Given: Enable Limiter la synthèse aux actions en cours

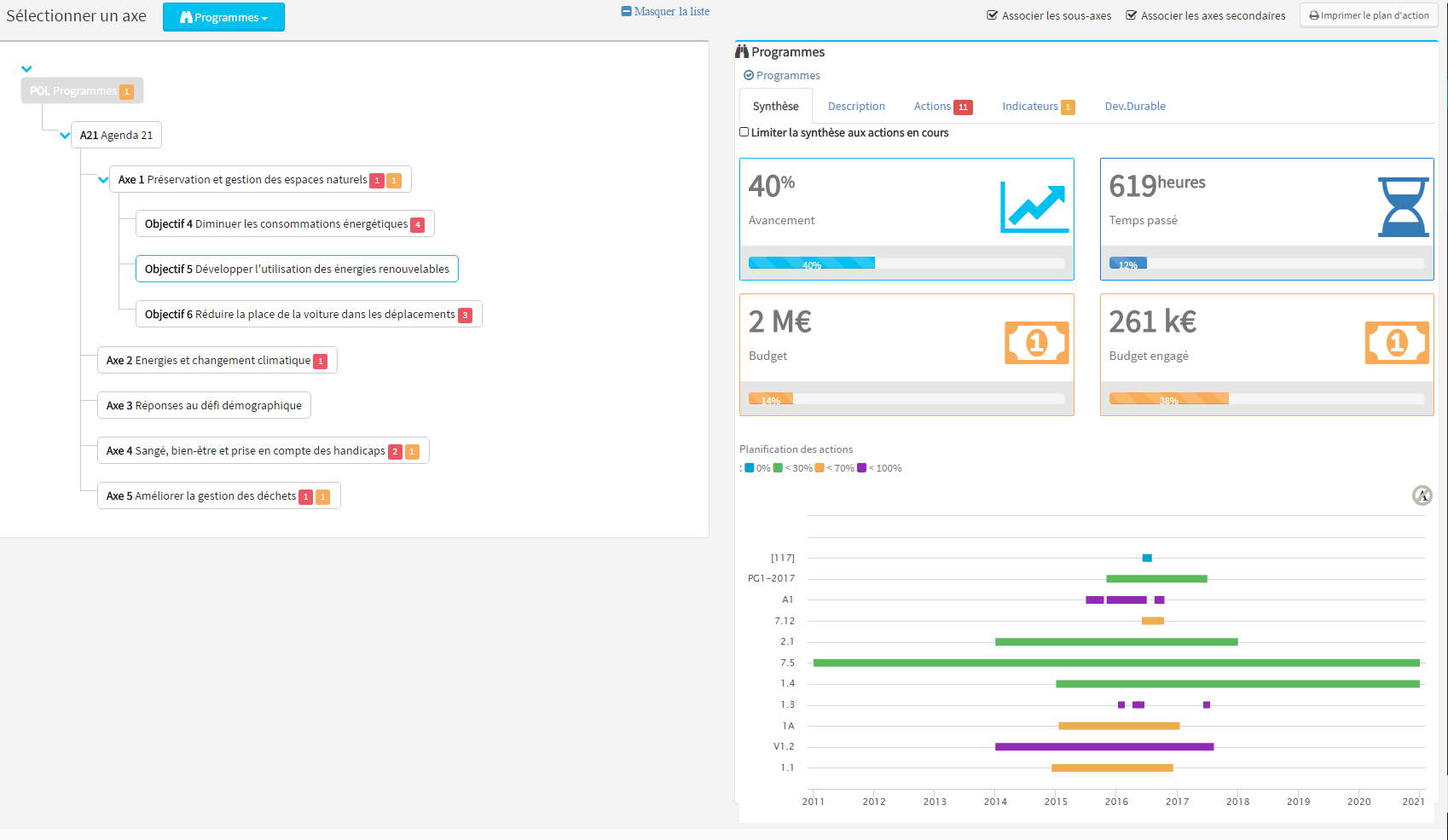Looking at the screenshot, I should pos(744,132).
